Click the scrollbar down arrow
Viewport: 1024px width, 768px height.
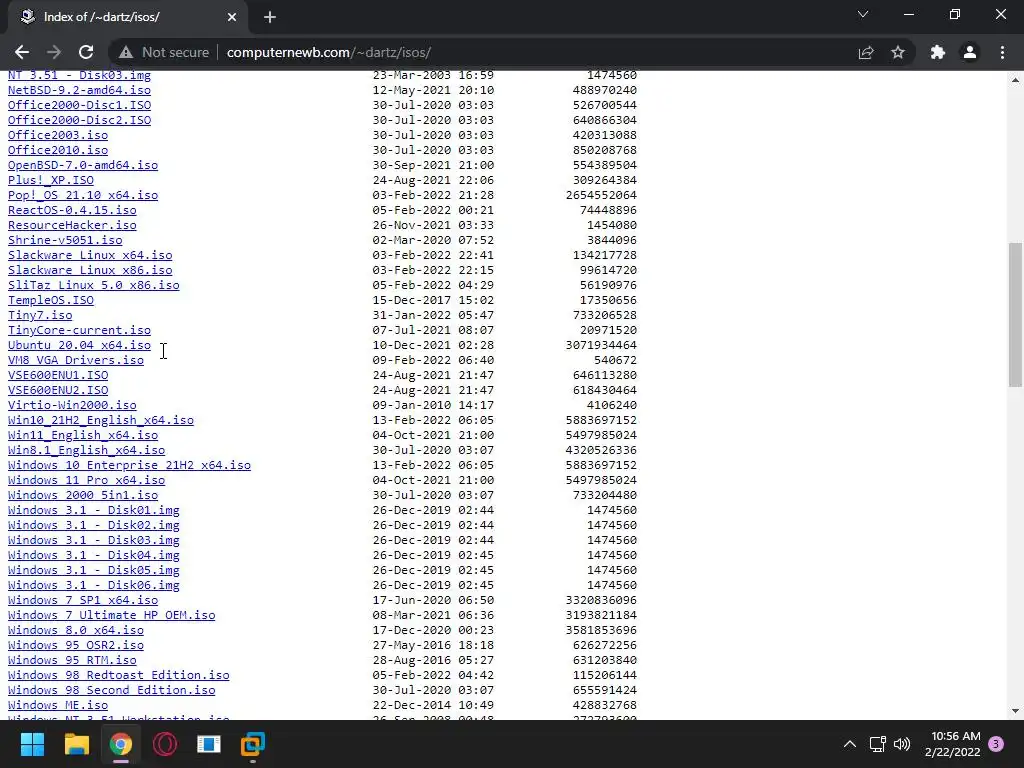(x=1015, y=711)
